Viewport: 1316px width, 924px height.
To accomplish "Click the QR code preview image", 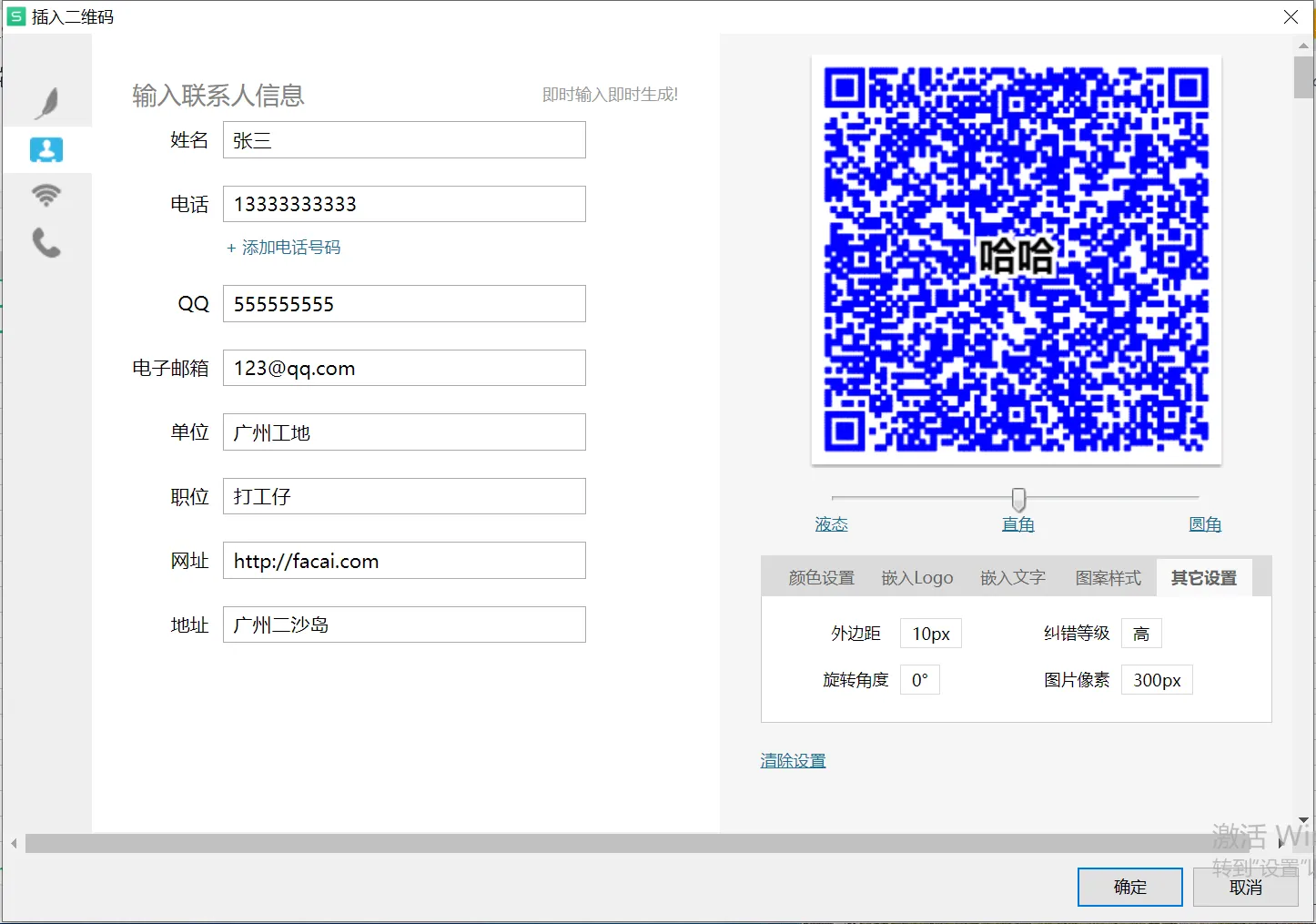I will [x=1017, y=260].
